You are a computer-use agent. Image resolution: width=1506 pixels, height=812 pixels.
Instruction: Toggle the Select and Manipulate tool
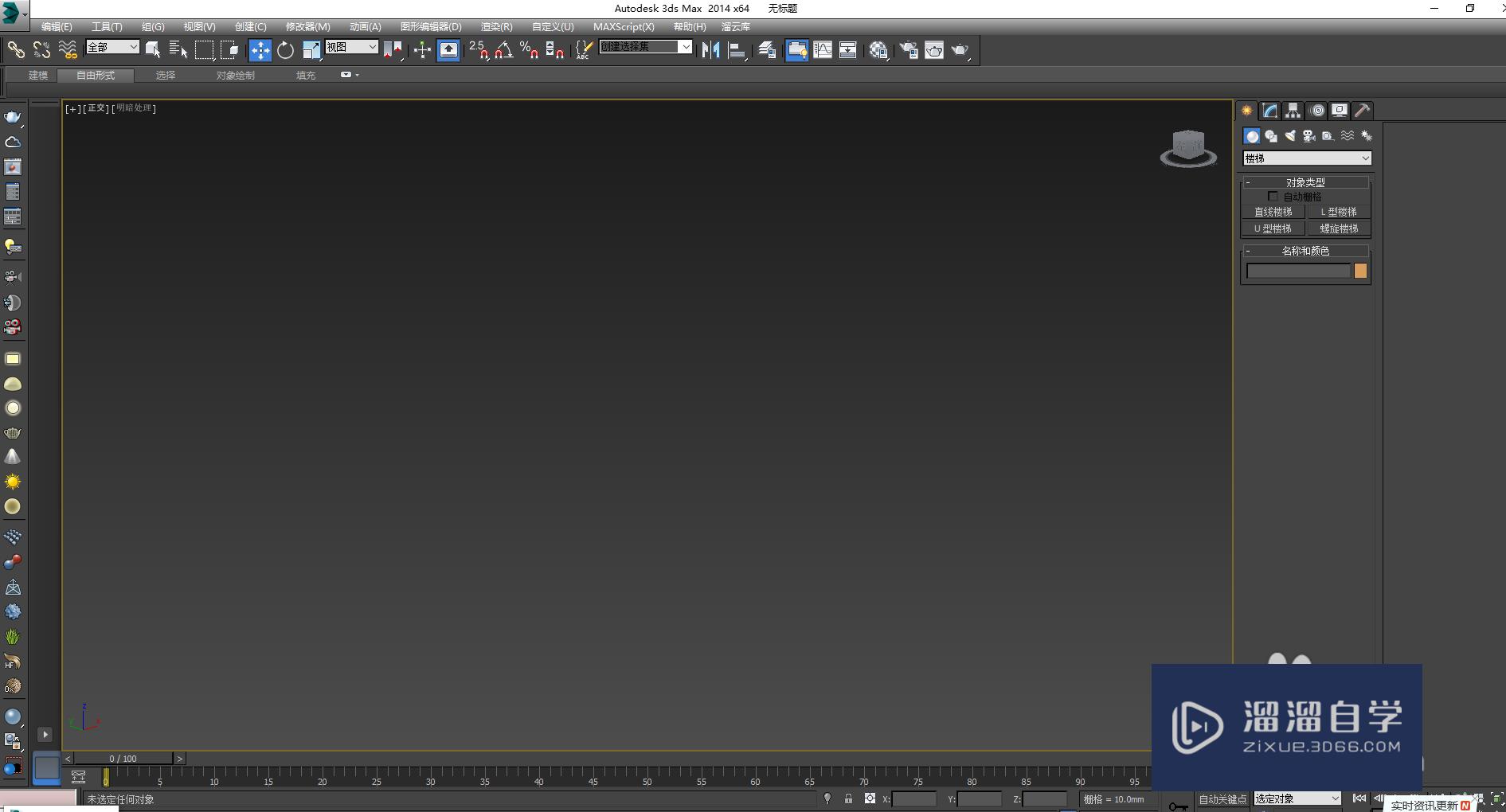click(422, 50)
